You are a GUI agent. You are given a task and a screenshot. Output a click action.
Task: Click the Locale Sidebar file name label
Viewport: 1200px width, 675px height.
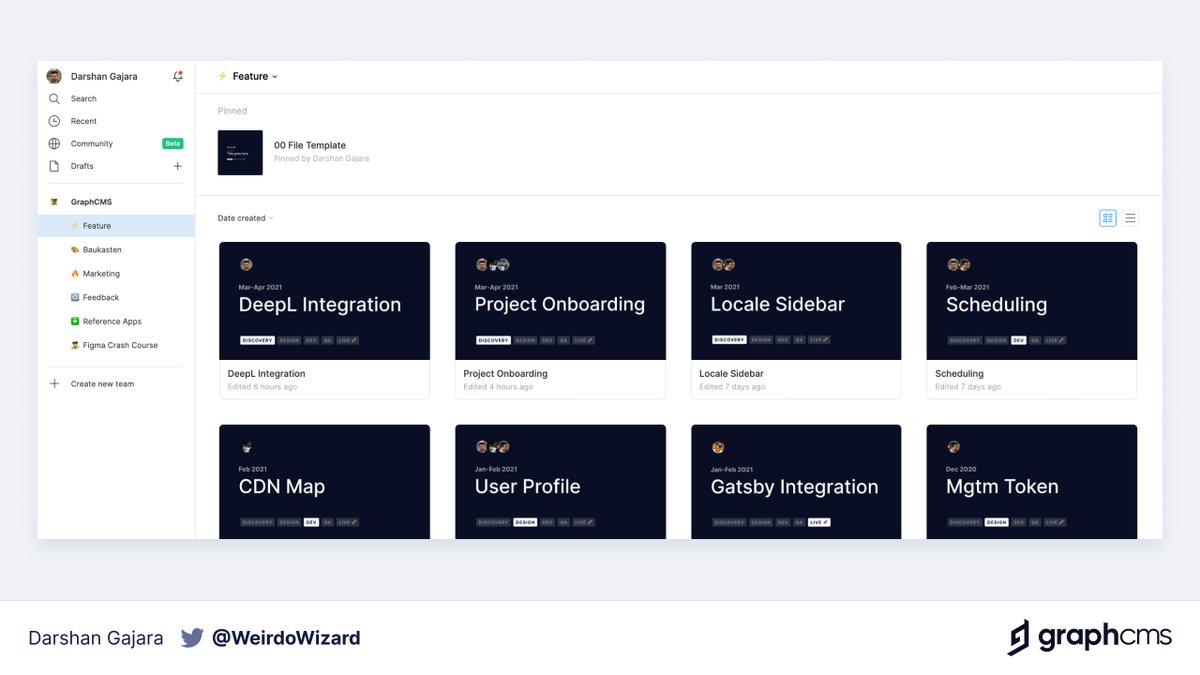point(732,374)
